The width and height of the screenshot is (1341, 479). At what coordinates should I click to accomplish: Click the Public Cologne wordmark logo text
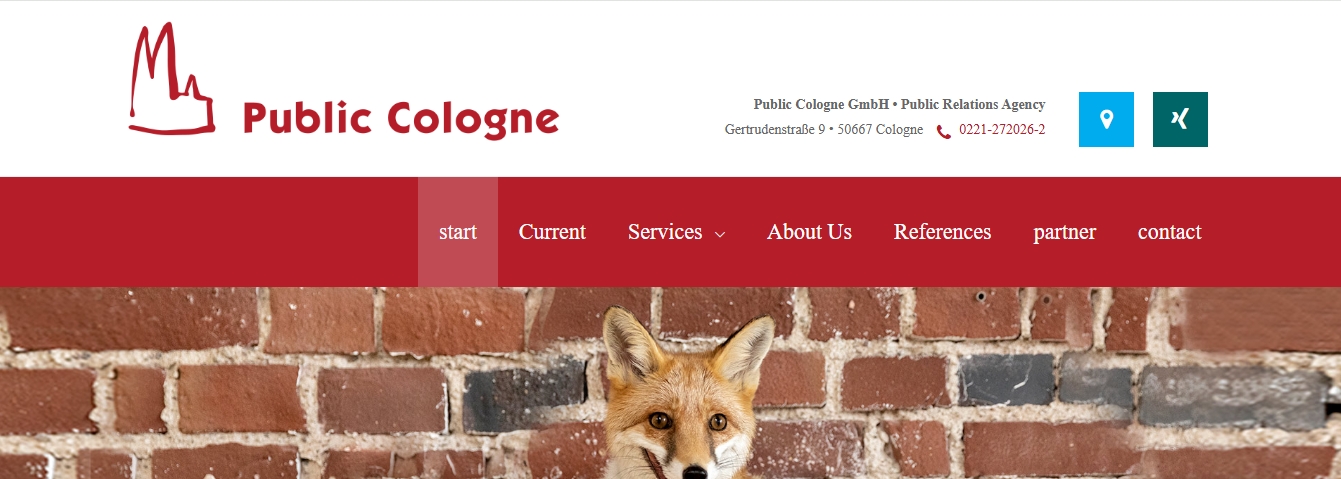[400, 119]
